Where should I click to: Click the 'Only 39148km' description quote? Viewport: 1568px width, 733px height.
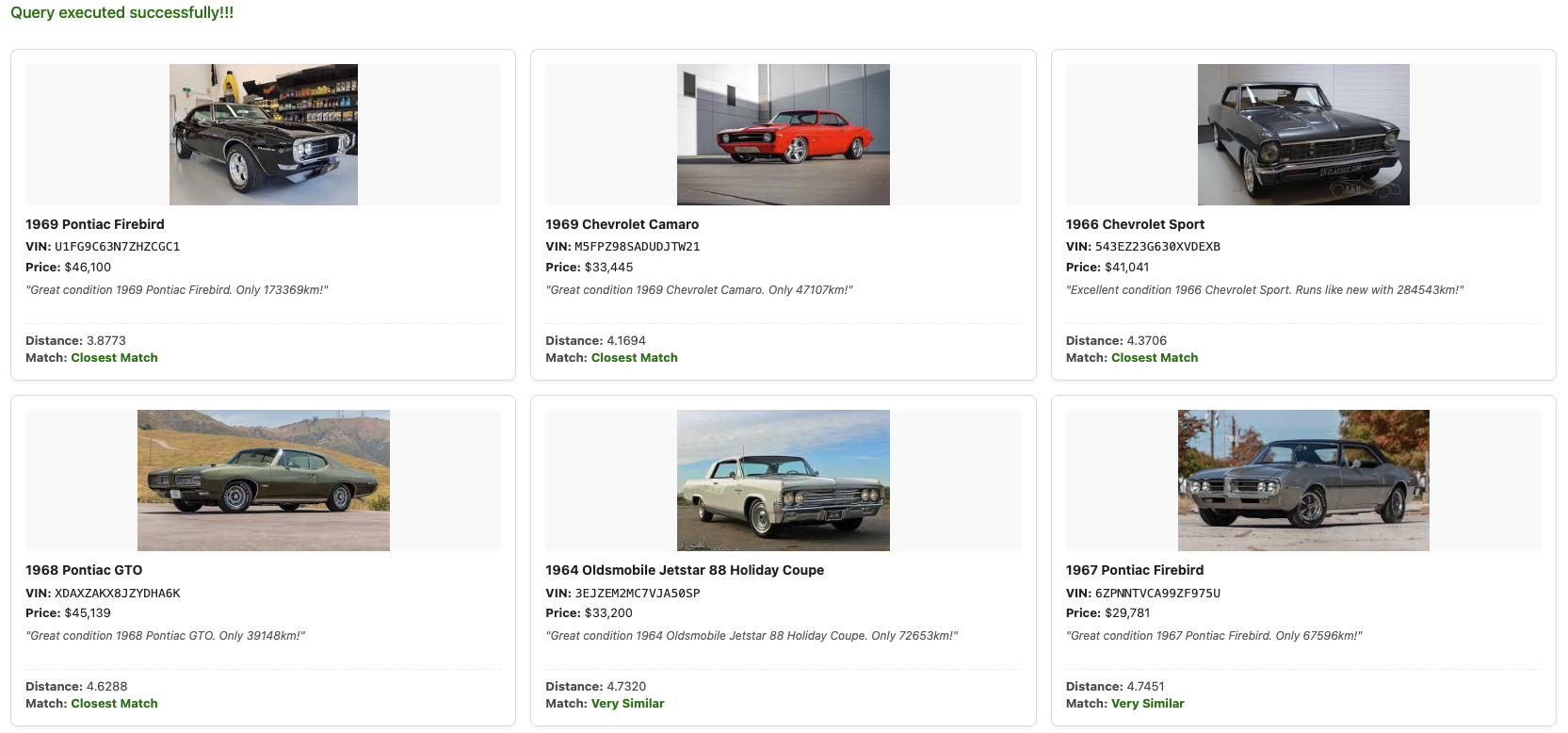pyautogui.click(x=166, y=636)
